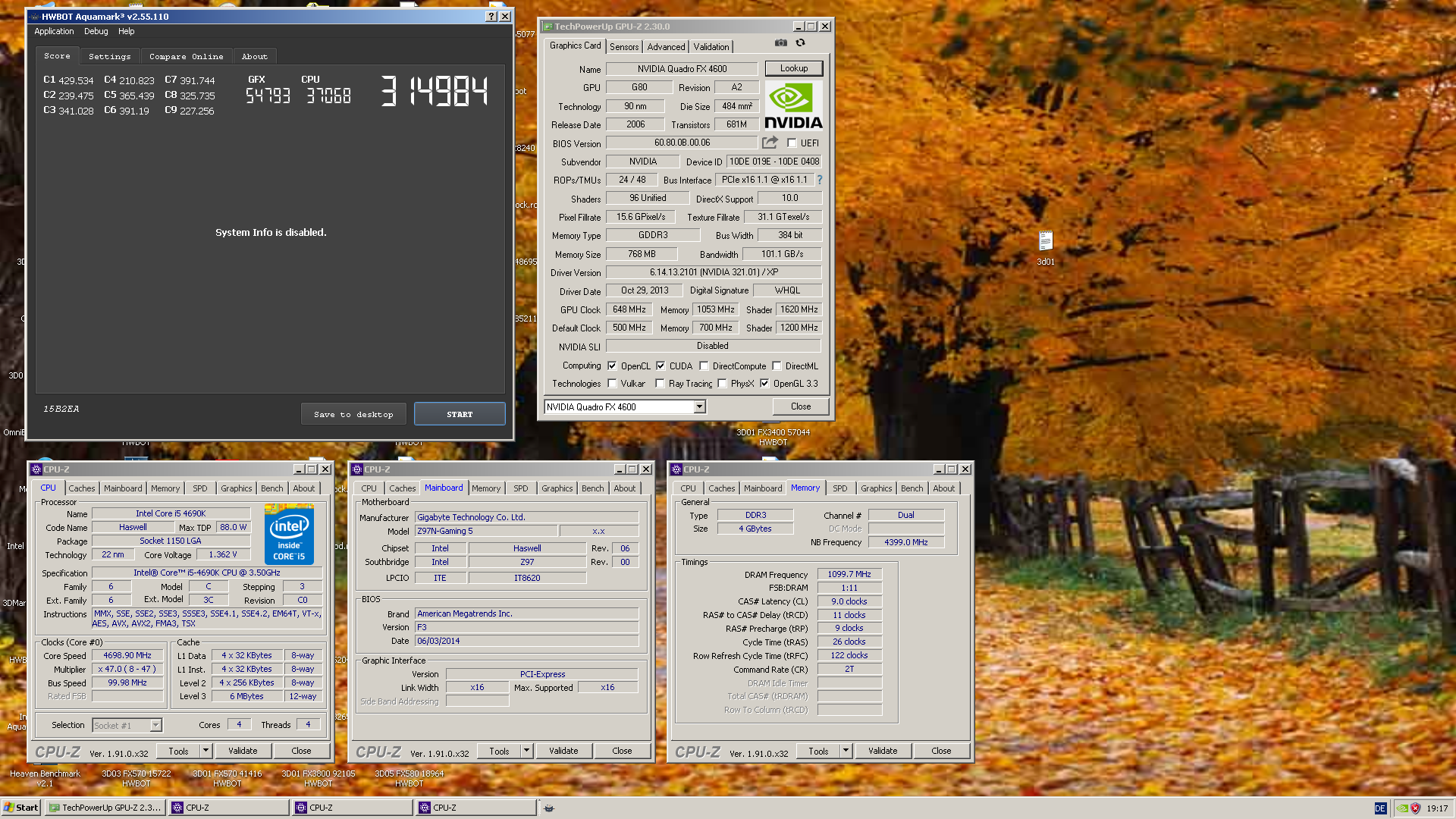Take a GPU-Z screenshot with camera icon
1456x819 pixels.
[780, 43]
